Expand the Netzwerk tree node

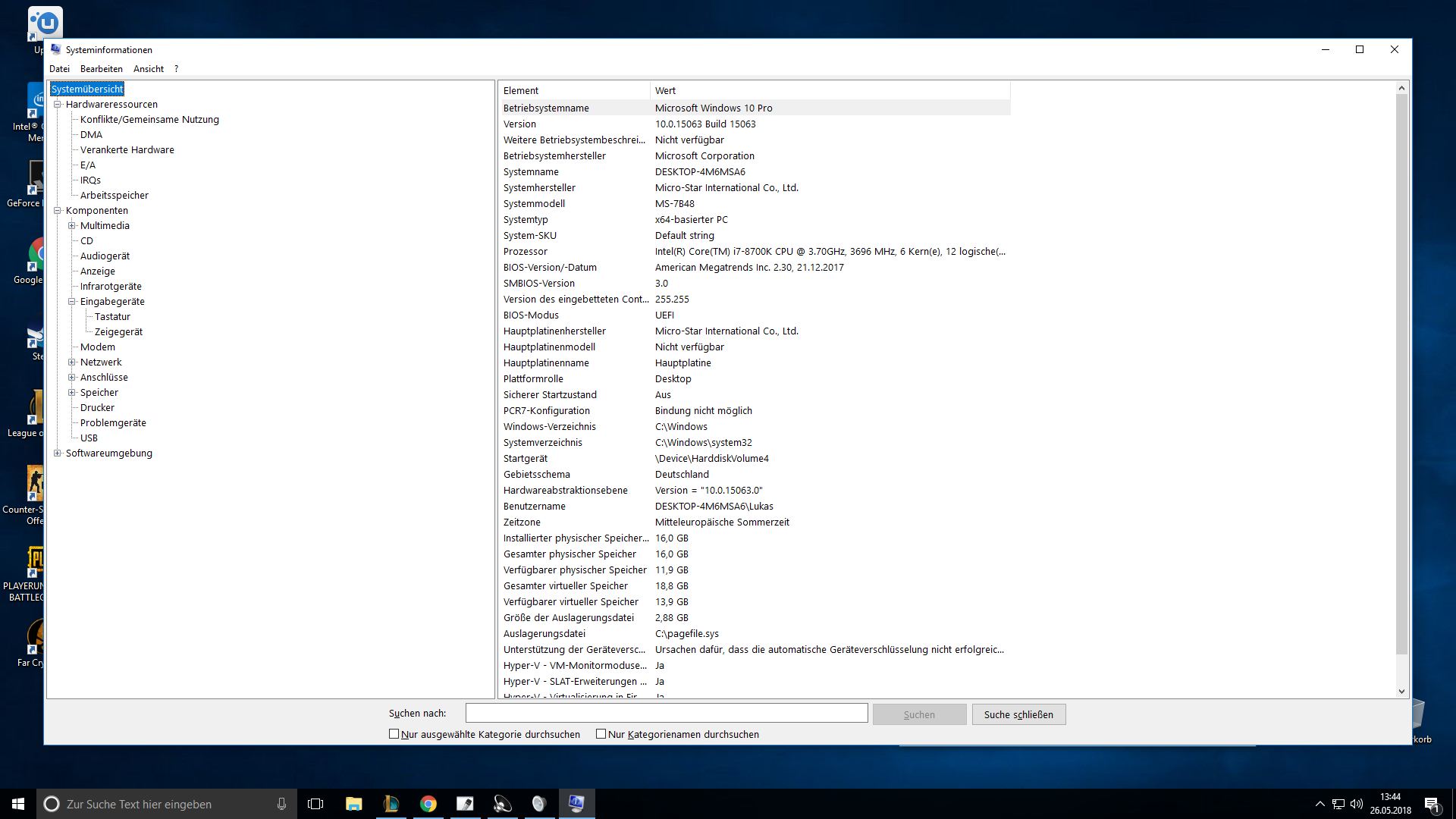[x=72, y=362]
